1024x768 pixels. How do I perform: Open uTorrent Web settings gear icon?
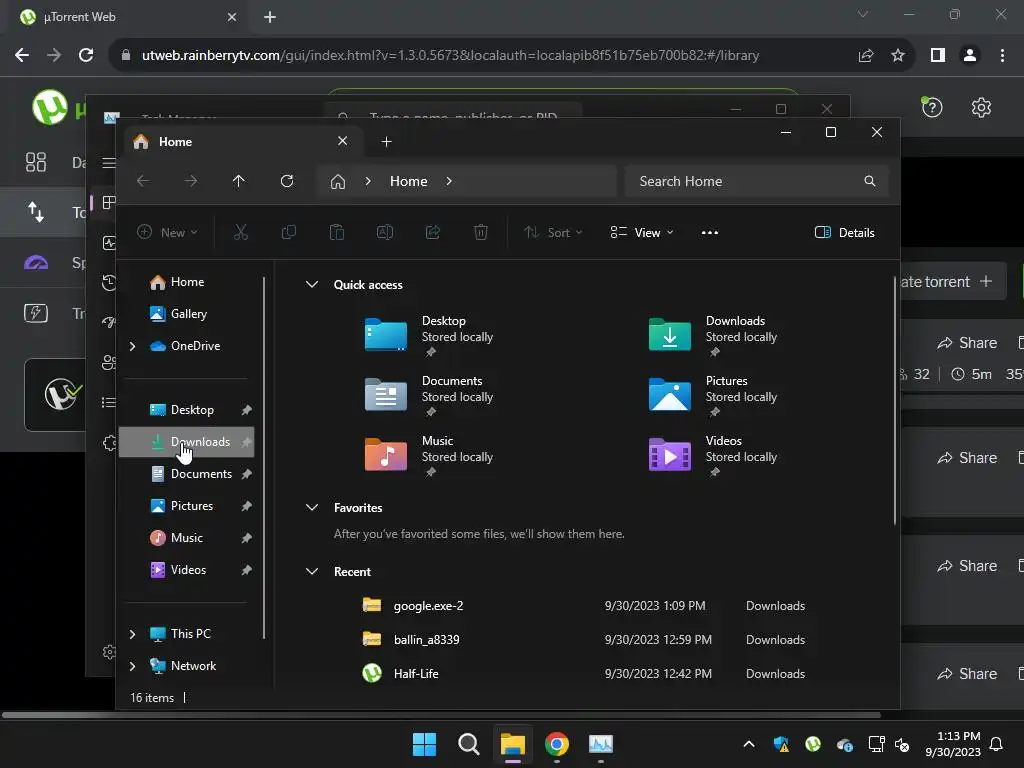point(981,107)
